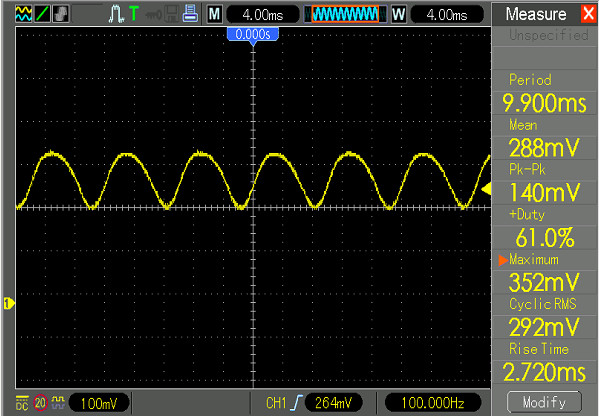Image resolution: width=599 pixels, height=416 pixels.
Task: Close the Measure panel
Action: pos(588,14)
